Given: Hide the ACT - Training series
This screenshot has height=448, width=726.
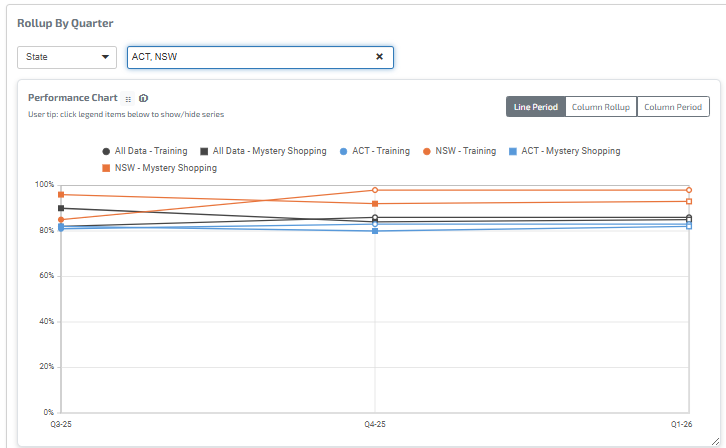Looking at the screenshot, I should click(374, 151).
